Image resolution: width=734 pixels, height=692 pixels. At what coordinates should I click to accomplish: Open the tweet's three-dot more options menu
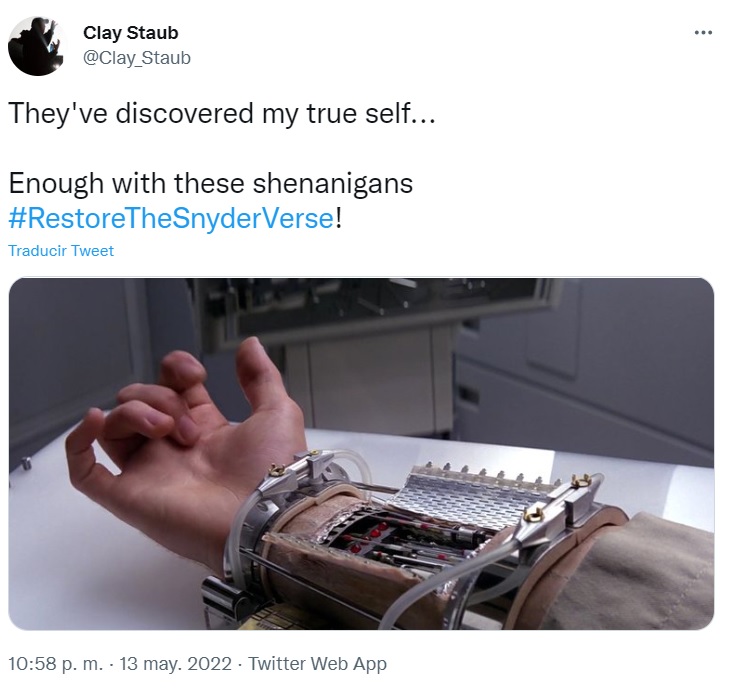[703, 33]
